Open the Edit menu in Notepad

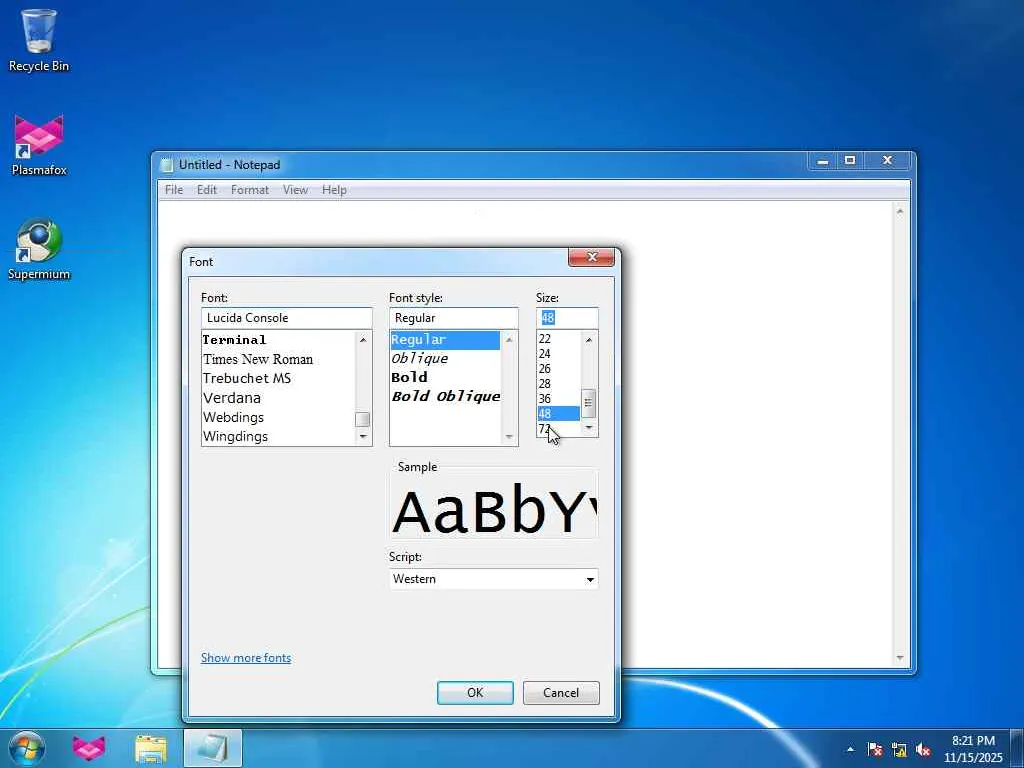tap(206, 190)
